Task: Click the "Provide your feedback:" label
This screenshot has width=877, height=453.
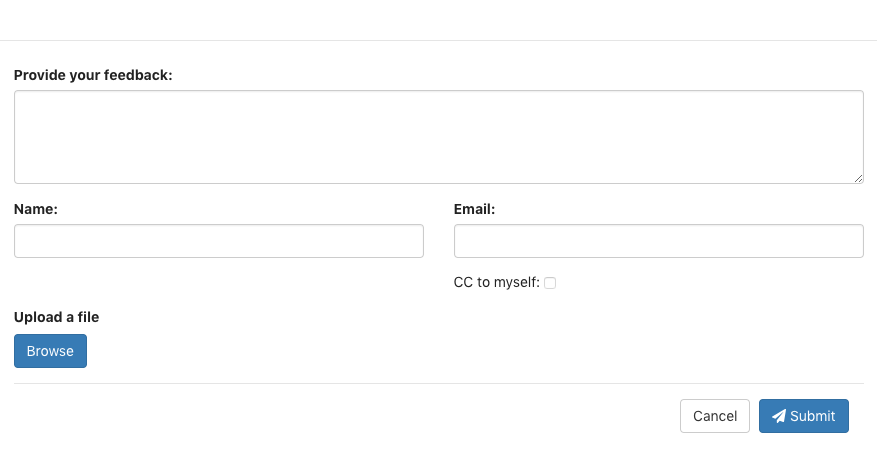Action: point(93,75)
